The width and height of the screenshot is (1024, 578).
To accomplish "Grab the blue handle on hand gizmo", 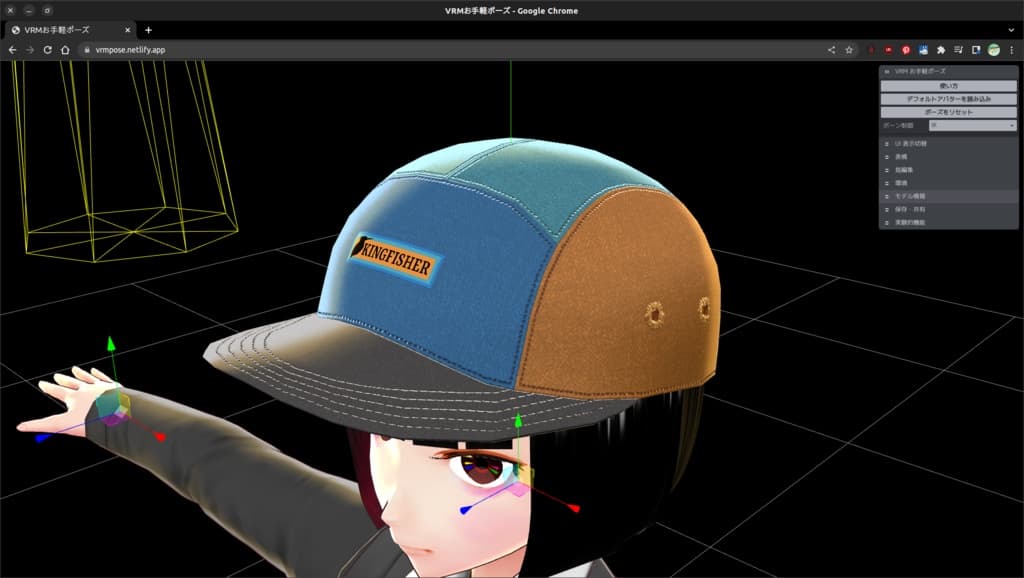I will 42,438.
